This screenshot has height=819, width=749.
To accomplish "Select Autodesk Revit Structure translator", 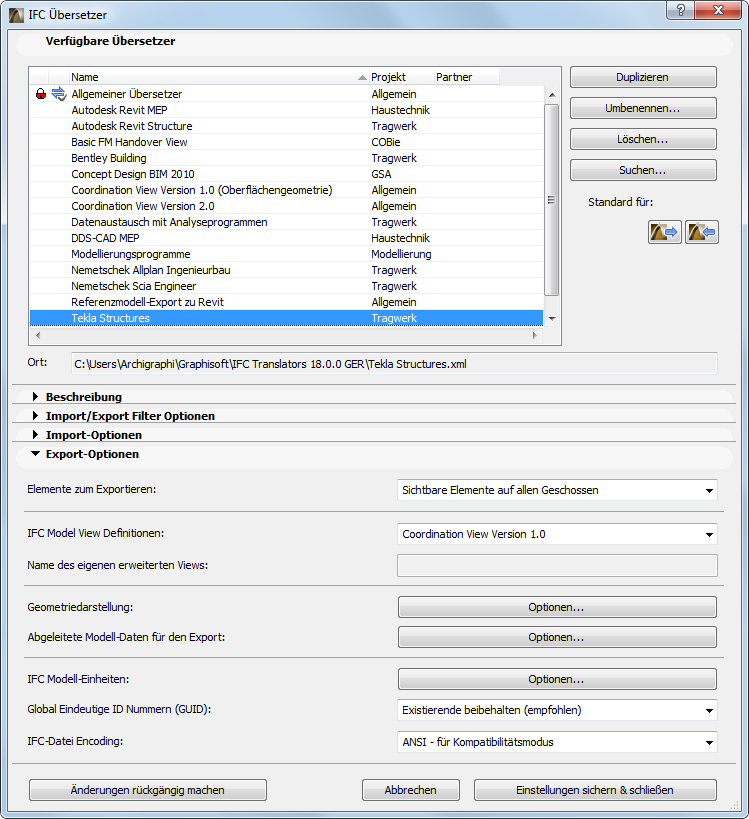I will pos(286,126).
